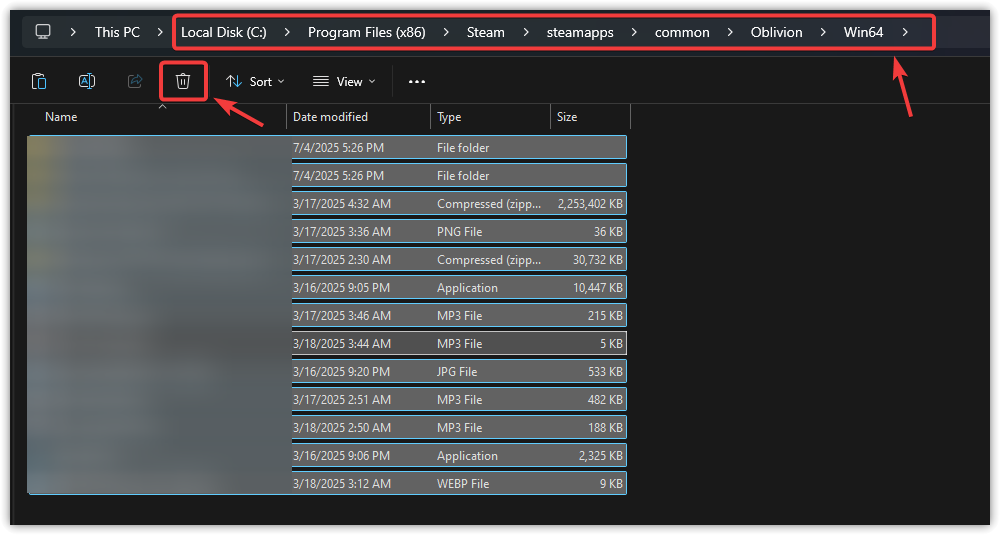The image size is (1000, 535).
Task: Go to Local Disk (C:) breadcrumb
Action: click(x=224, y=32)
